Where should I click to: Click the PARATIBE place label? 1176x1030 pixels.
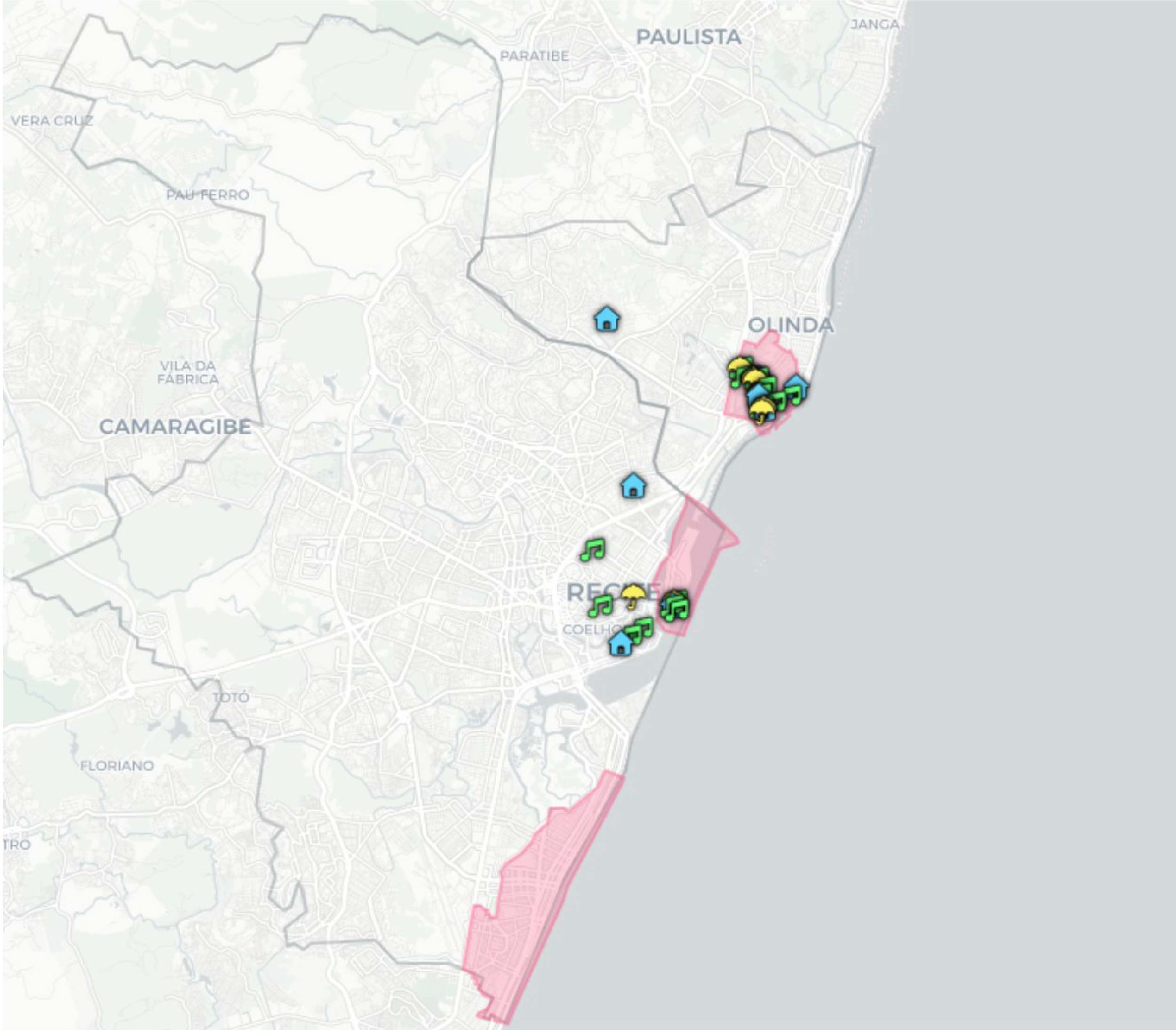(x=534, y=56)
